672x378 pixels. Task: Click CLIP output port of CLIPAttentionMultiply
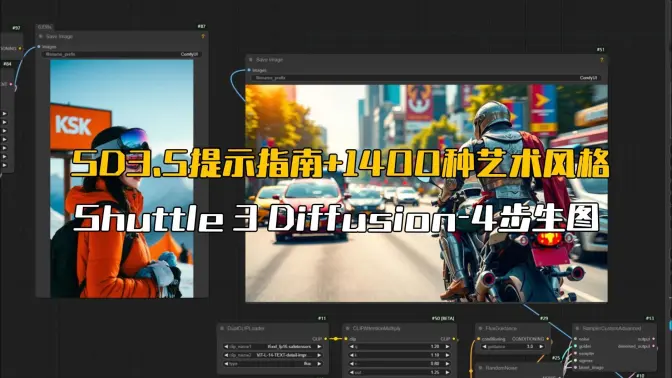point(453,339)
